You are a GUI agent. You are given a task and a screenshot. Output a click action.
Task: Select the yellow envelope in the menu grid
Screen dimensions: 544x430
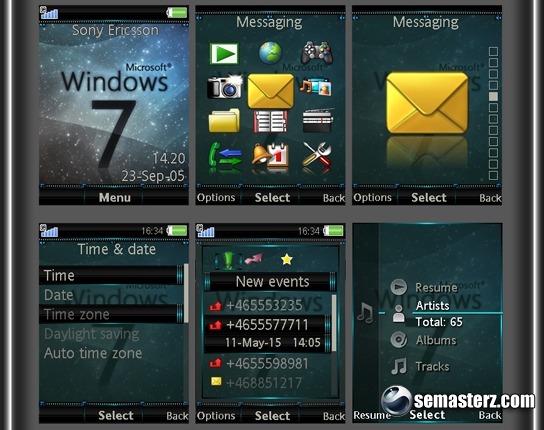pos(271,91)
